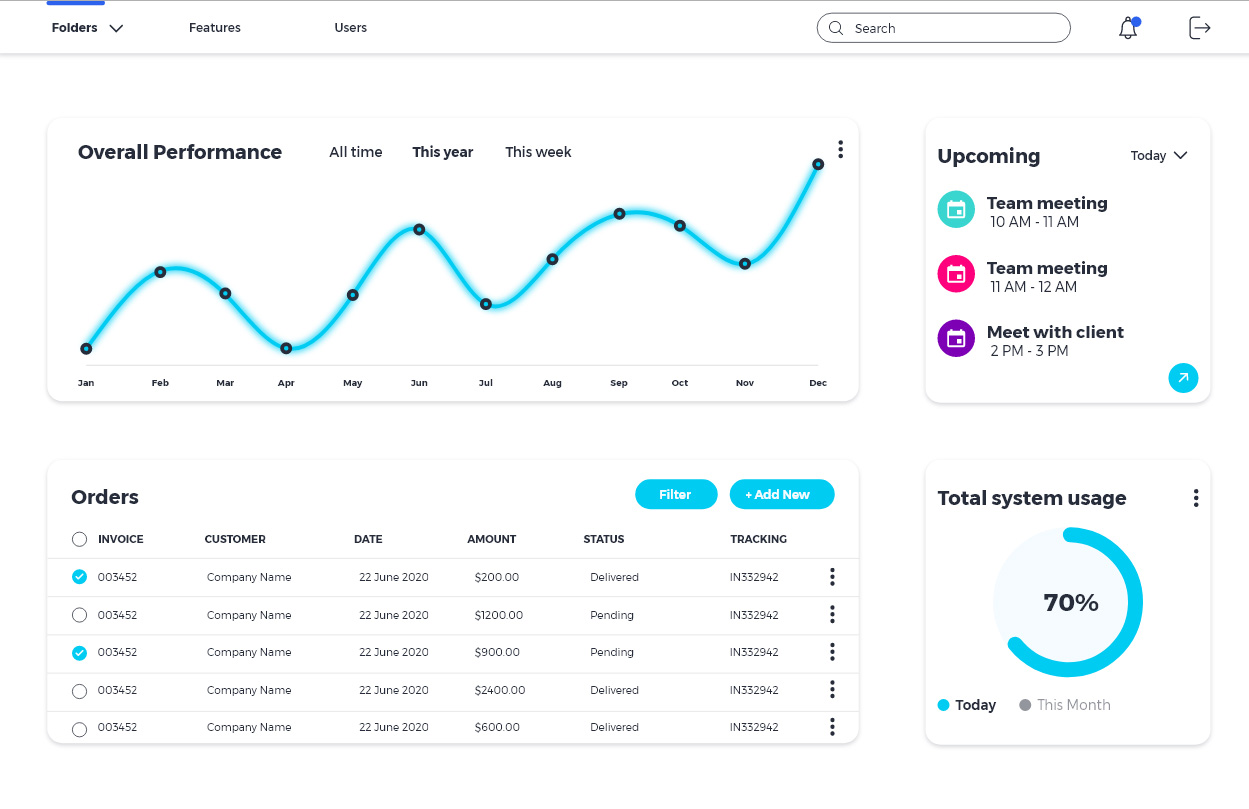Switch chart to This week tab
The image size is (1249, 809).
point(538,152)
